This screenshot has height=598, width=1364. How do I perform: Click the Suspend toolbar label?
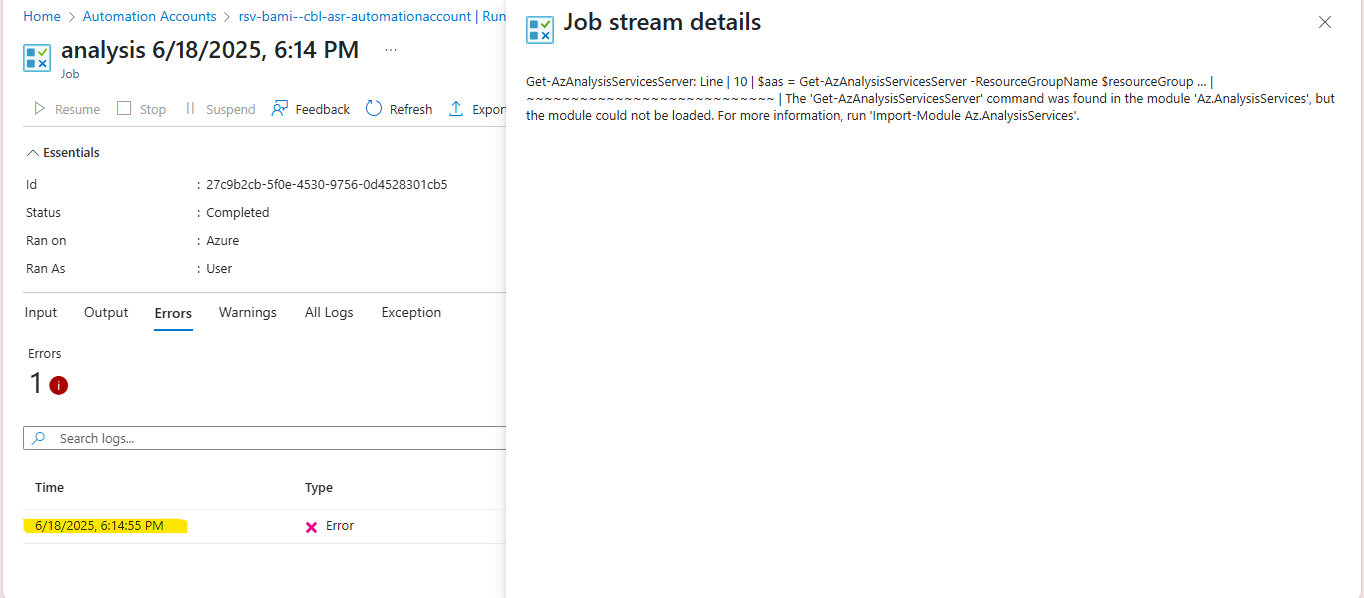(231, 109)
